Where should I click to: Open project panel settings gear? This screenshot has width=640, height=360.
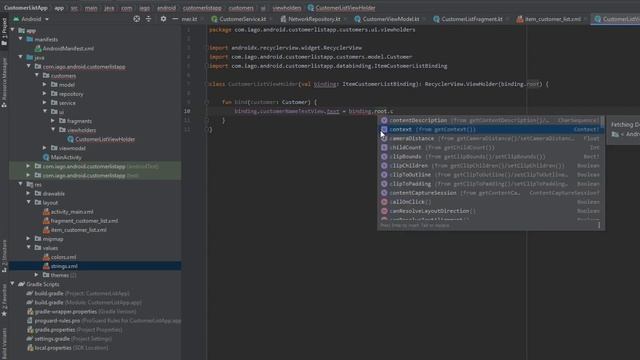(163, 19)
